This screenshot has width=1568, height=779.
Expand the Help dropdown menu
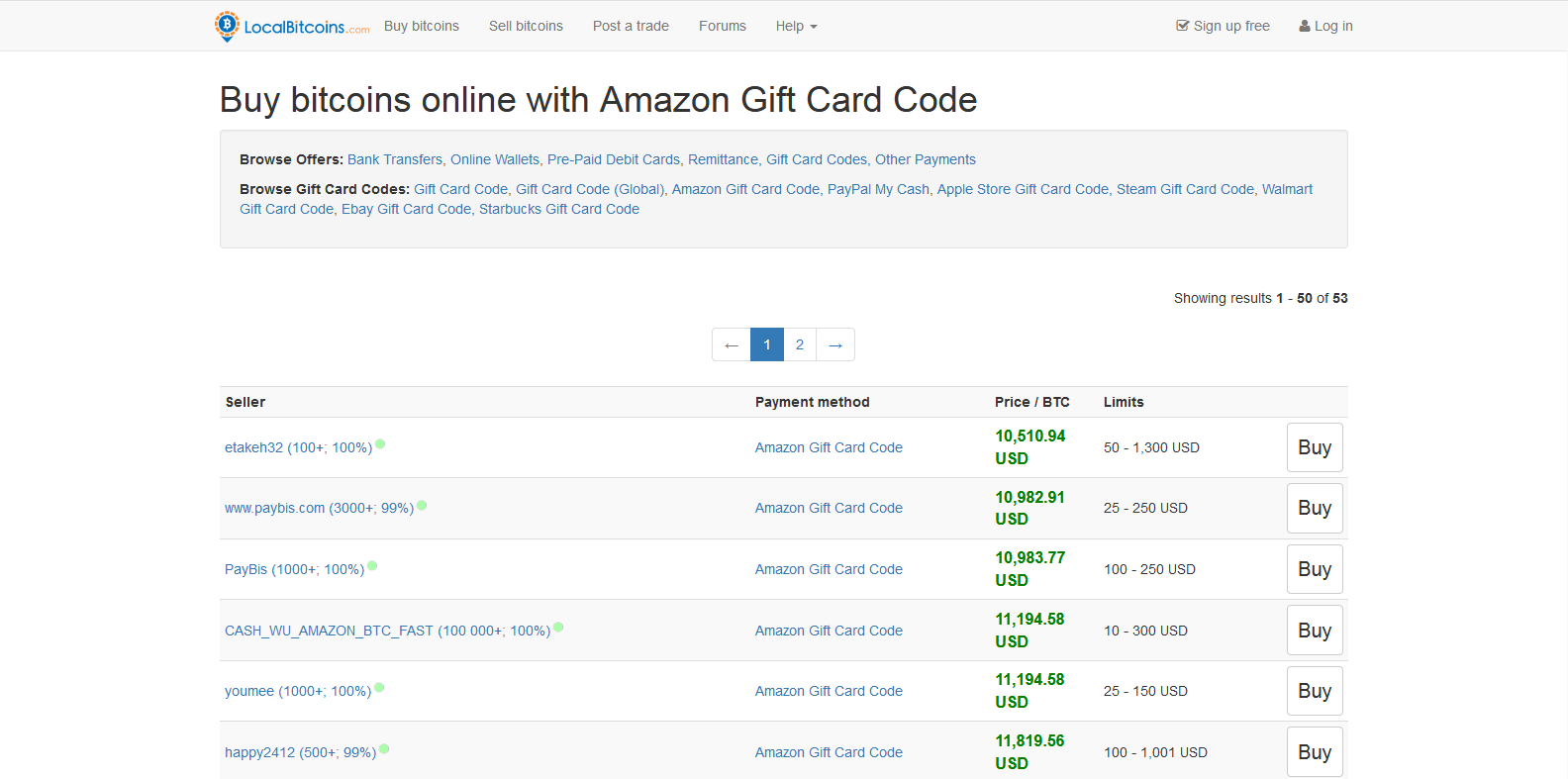pyautogui.click(x=796, y=26)
